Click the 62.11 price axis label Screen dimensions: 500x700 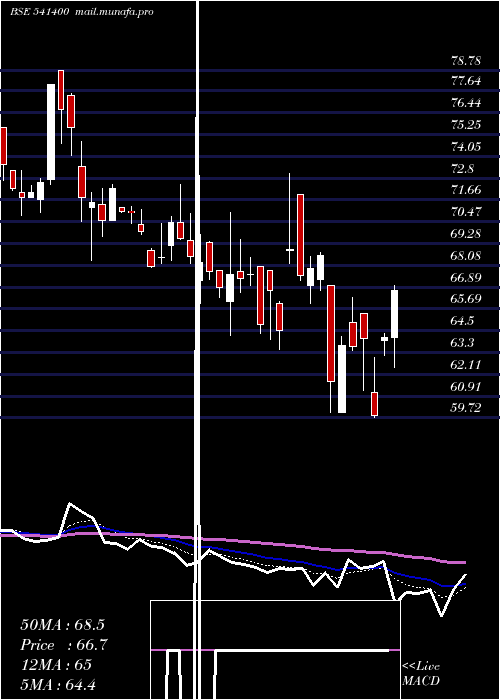coord(466,365)
